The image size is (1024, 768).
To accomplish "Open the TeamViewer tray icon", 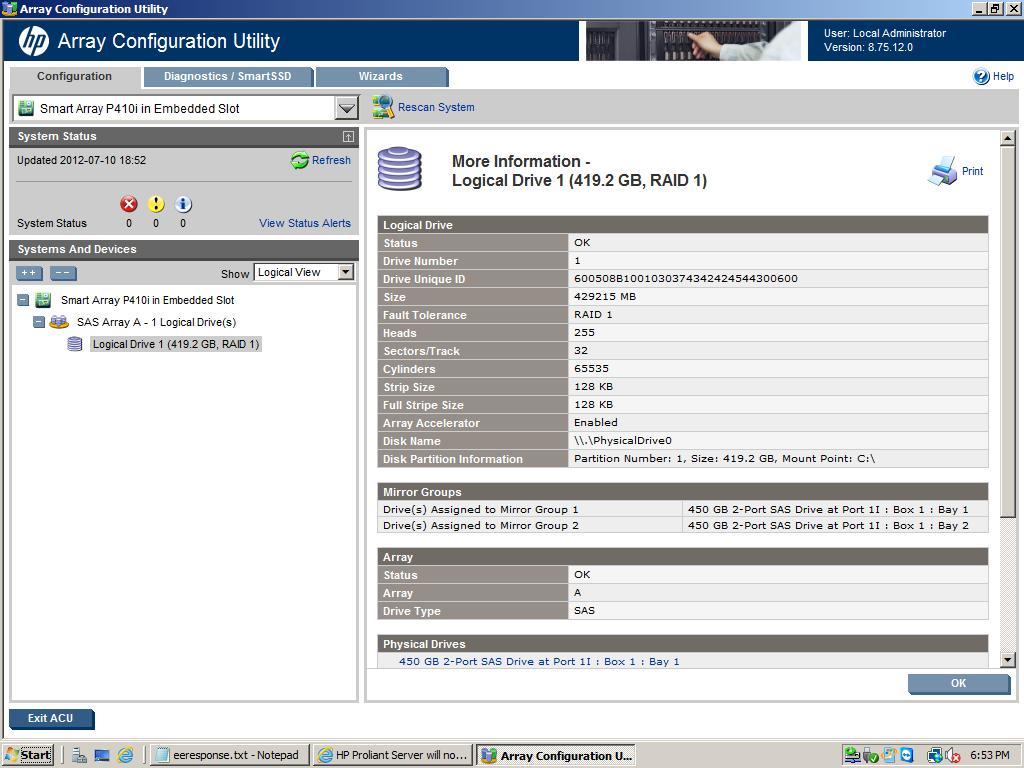I will click(907, 756).
